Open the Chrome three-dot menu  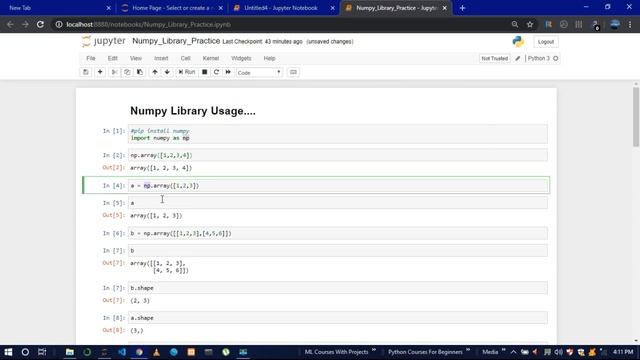point(630,24)
